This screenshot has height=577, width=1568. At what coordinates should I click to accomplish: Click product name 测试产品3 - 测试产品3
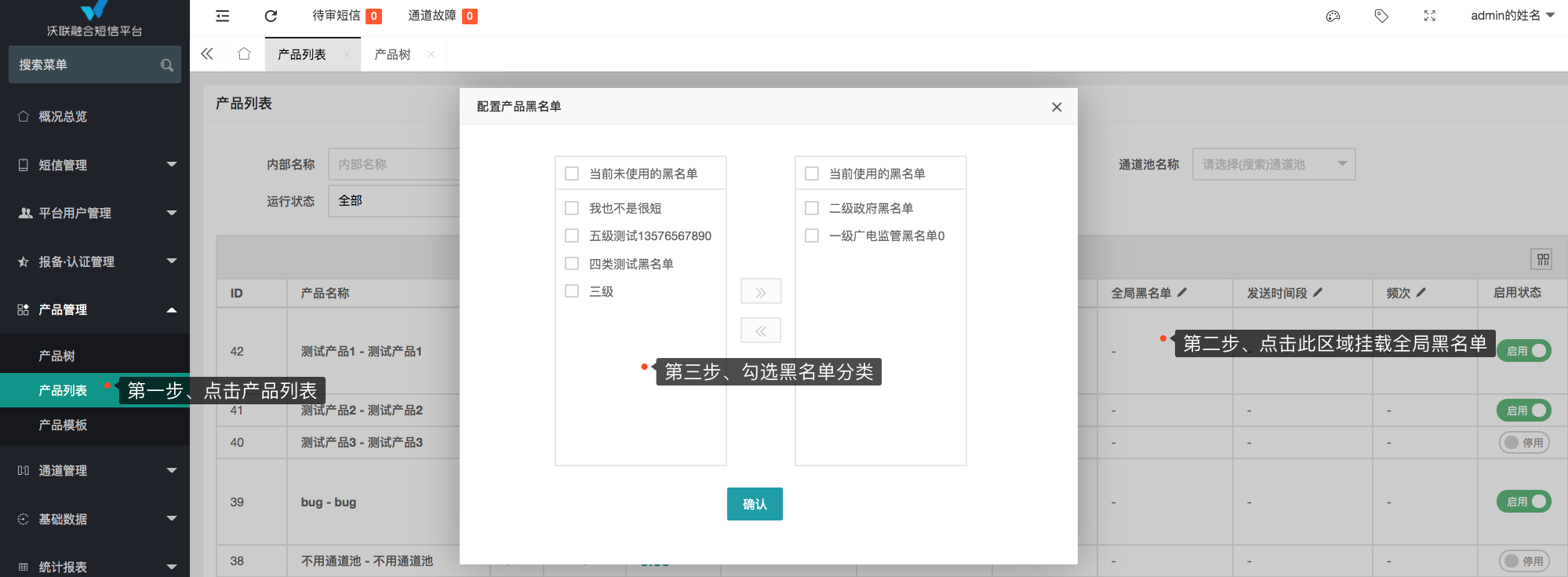[x=362, y=443]
